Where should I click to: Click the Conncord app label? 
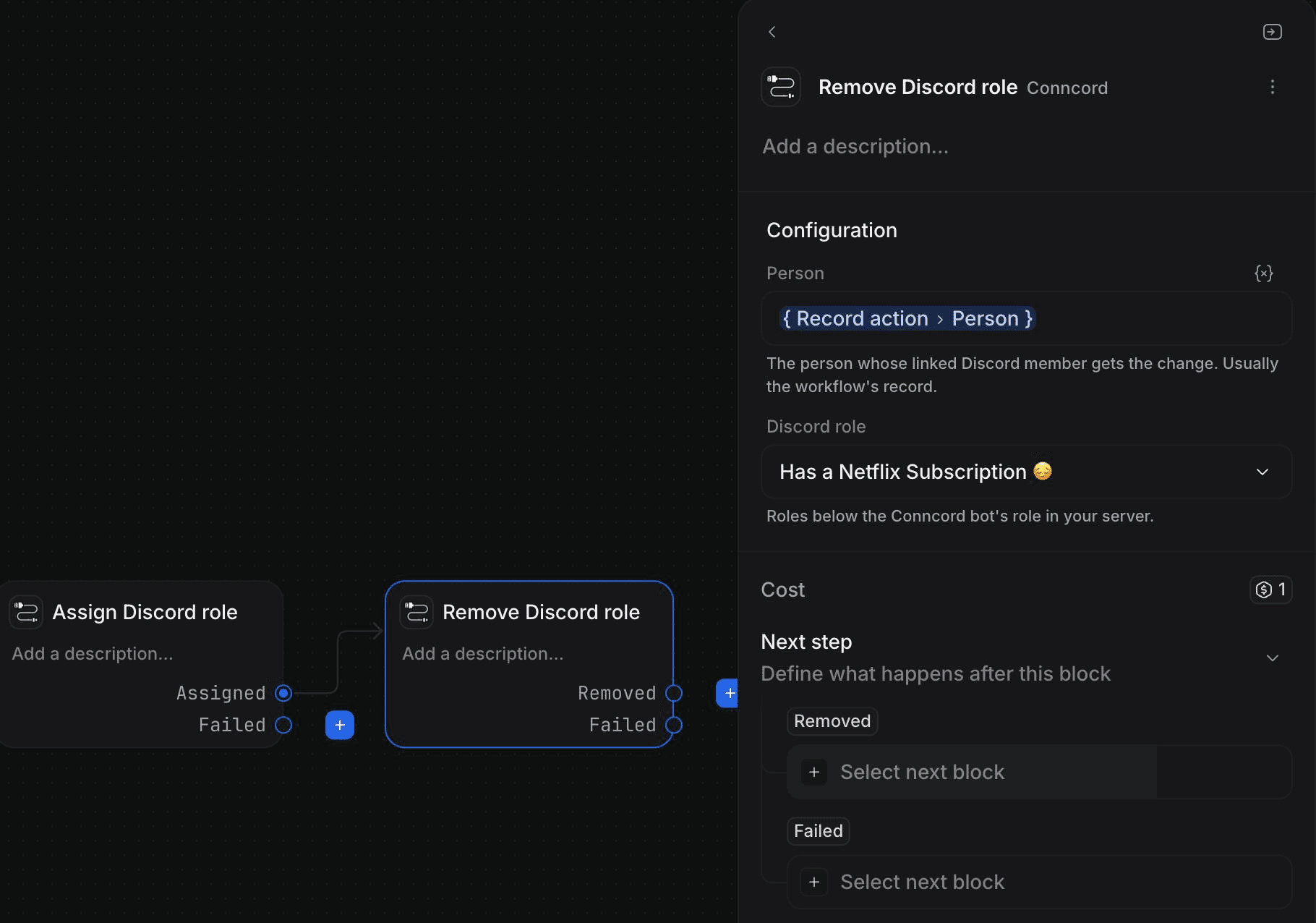coord(1067,88)
